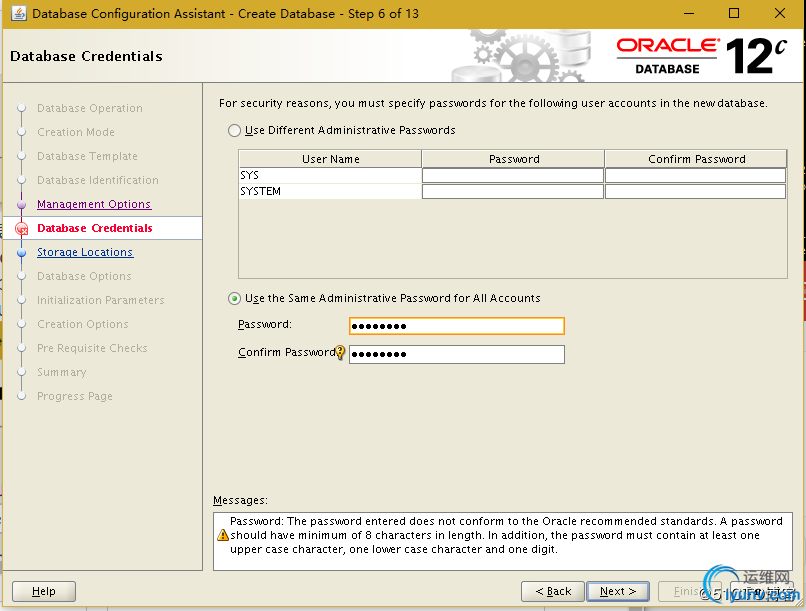Select the SYS user name cell
Image resolution: width=806 pixels, height=611 pixels.
(x=330, y=176)
